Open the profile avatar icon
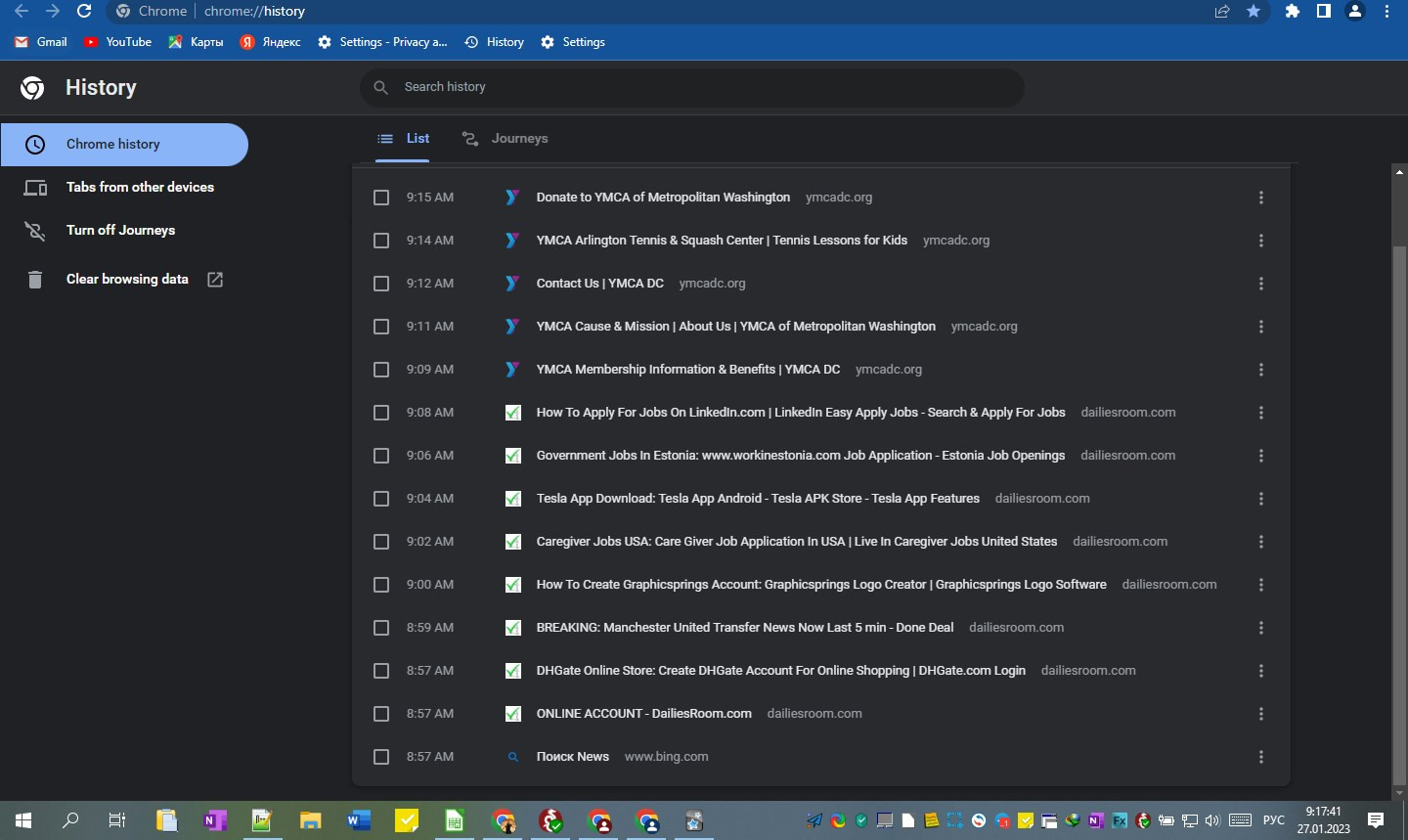The height and width of the screenshot is (840, 1408). [x=1355, y=11]
